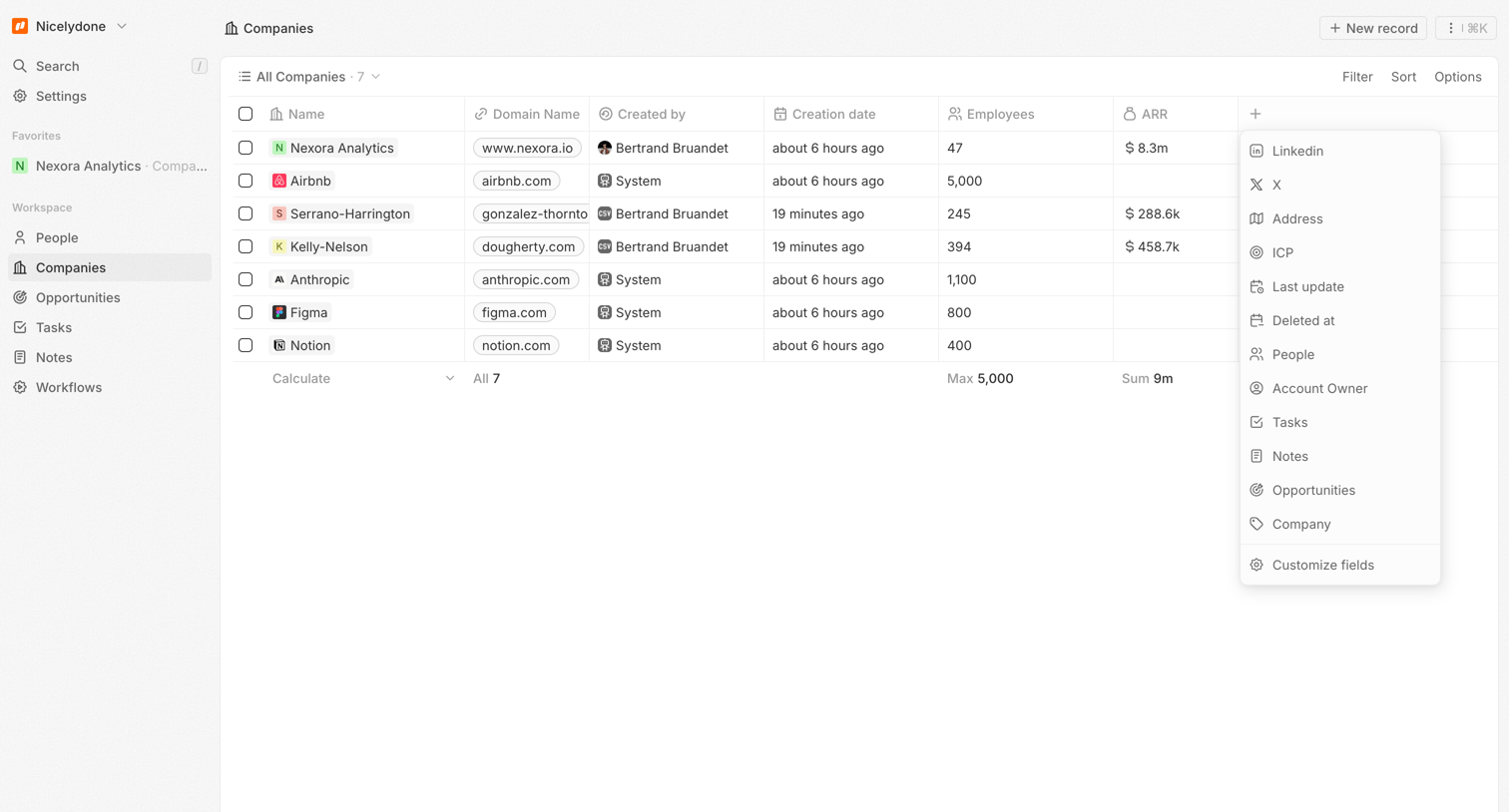Click the Airbnb logo icon in table

point(279,181)
